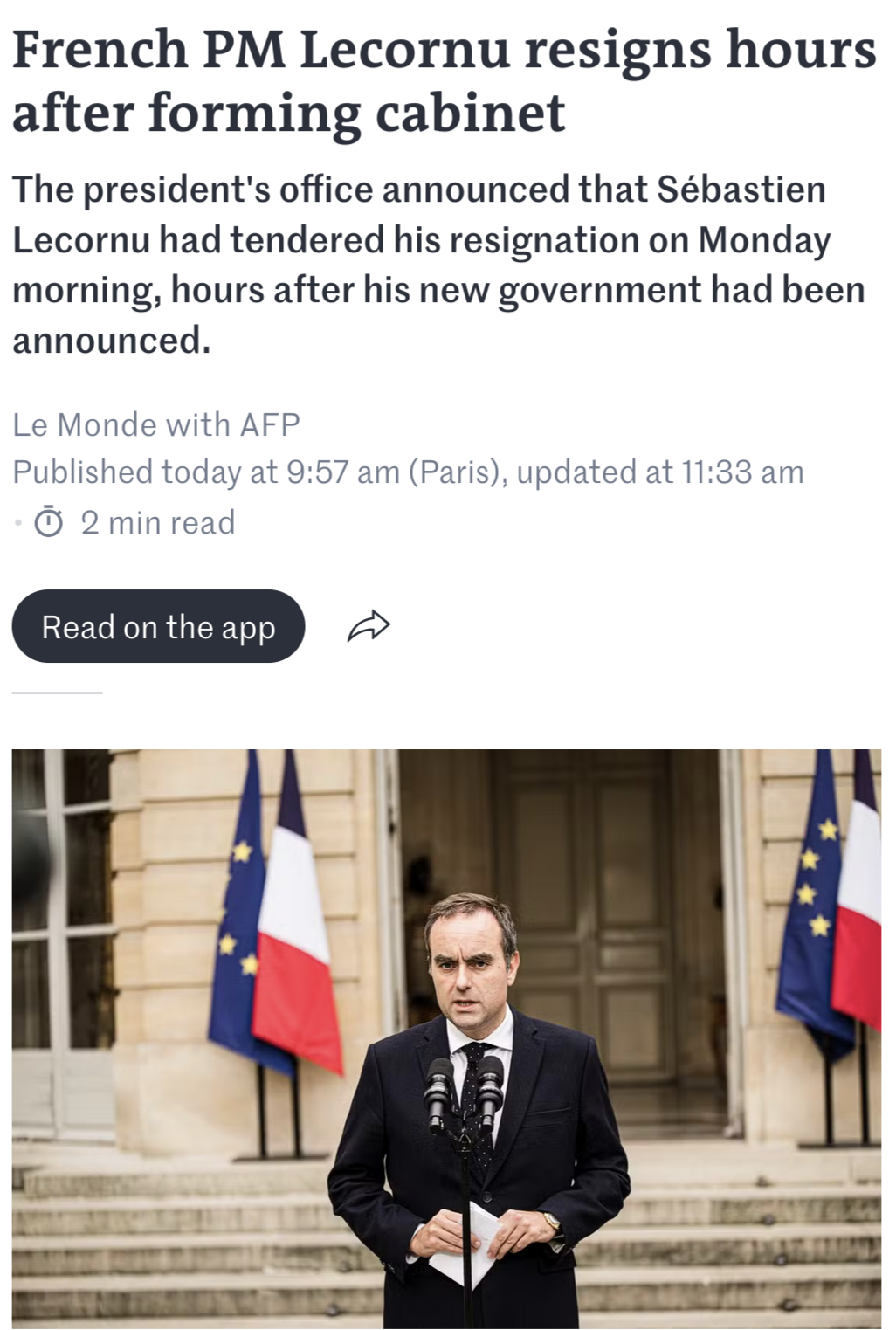Tap the Read on the app button
Viewport: 896px width, 1330px height.
[x=158, y=626]
